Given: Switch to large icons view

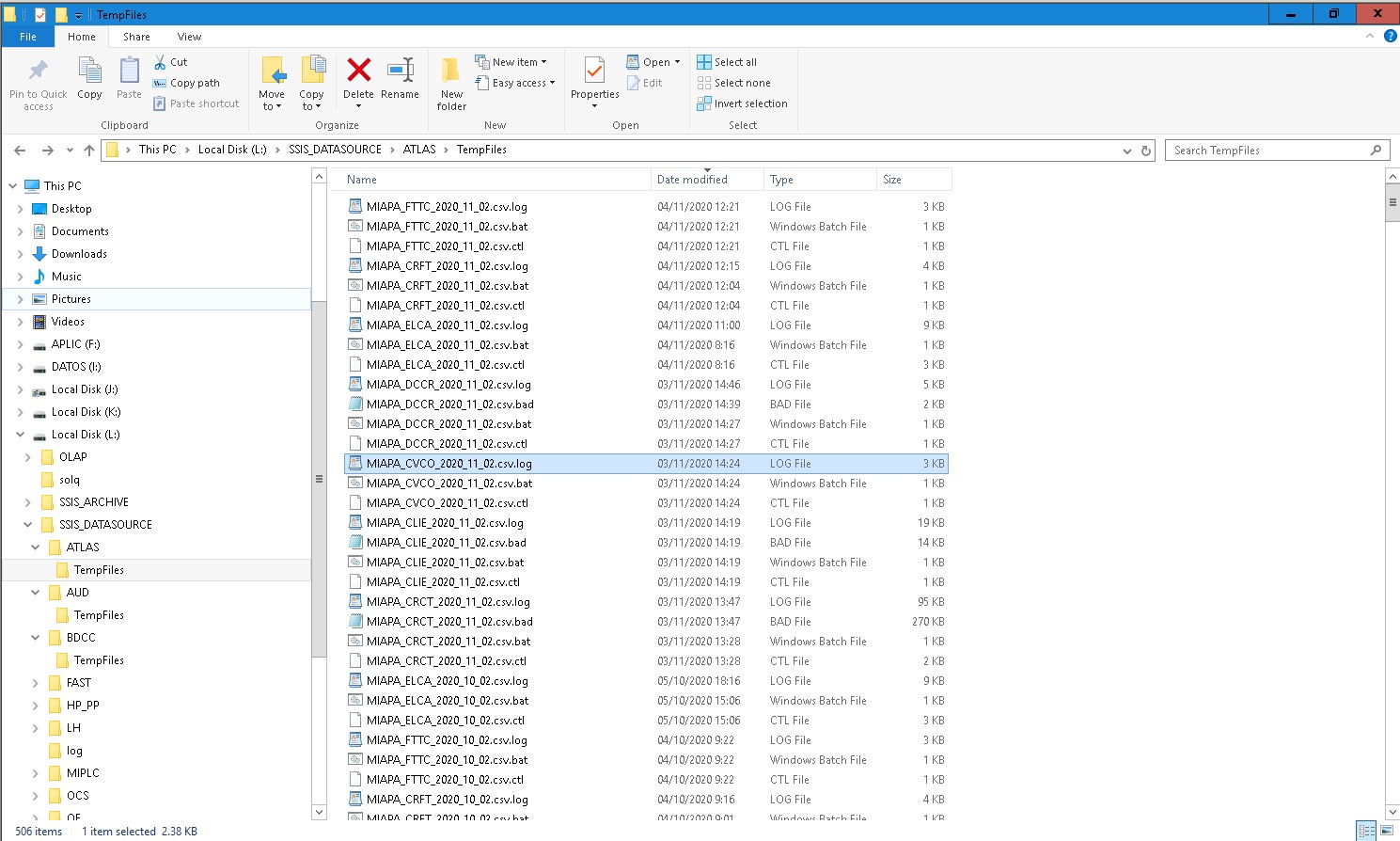Looking at the screenshot, I should 1387,831.
